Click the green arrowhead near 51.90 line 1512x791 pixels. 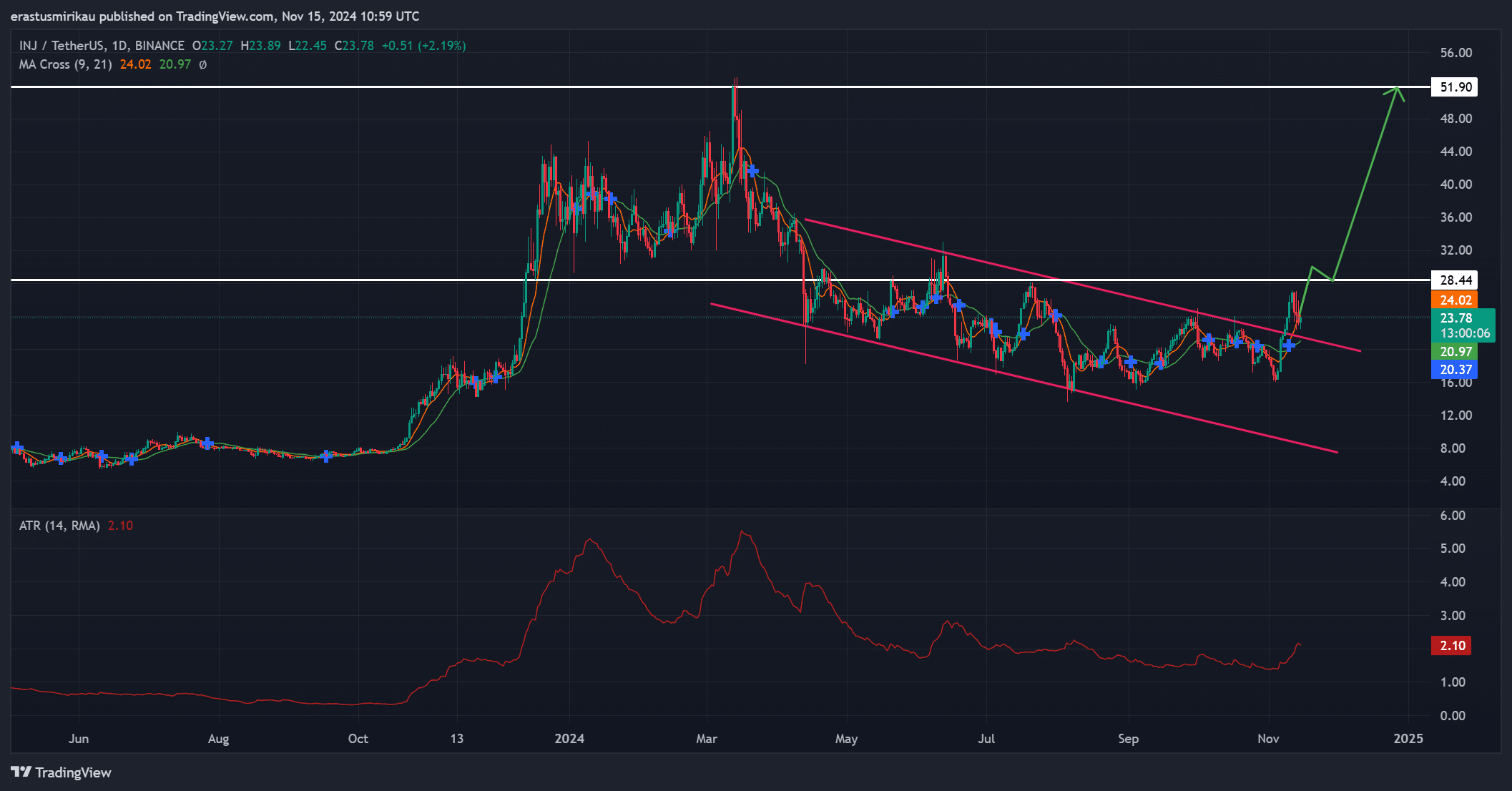click(1395, 91)
